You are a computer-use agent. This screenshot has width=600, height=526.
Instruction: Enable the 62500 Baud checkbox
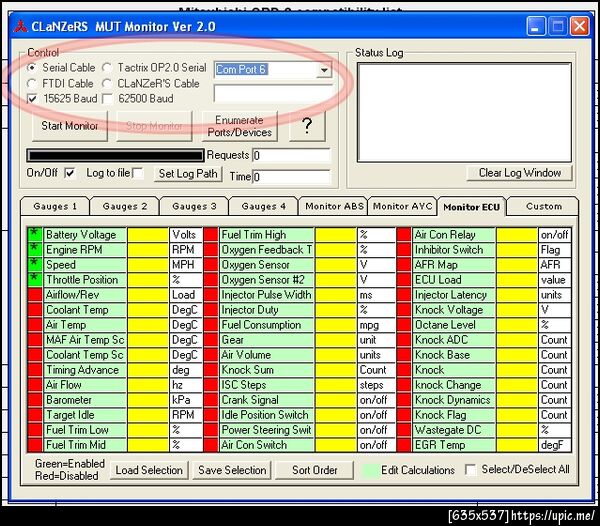pyautogui.click(x=107, y=99)
